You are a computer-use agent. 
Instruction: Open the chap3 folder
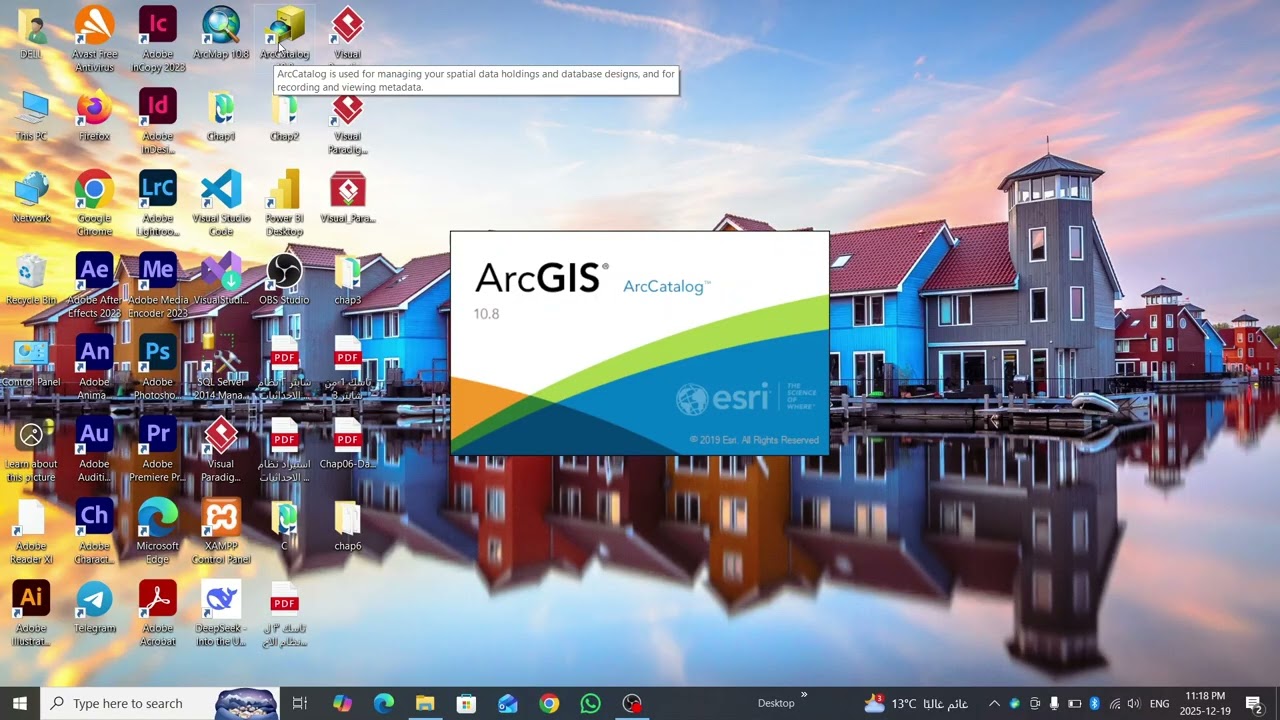348,279
